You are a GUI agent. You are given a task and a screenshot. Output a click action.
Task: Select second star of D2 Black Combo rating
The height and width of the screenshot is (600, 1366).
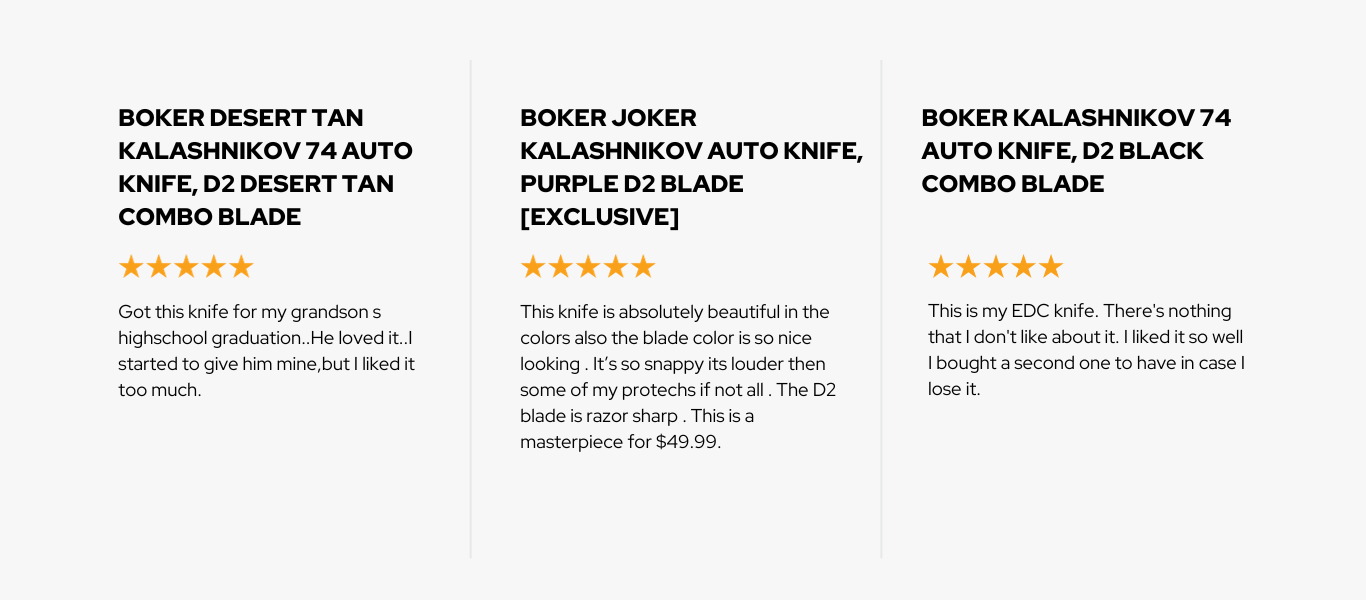click(968, 267)
